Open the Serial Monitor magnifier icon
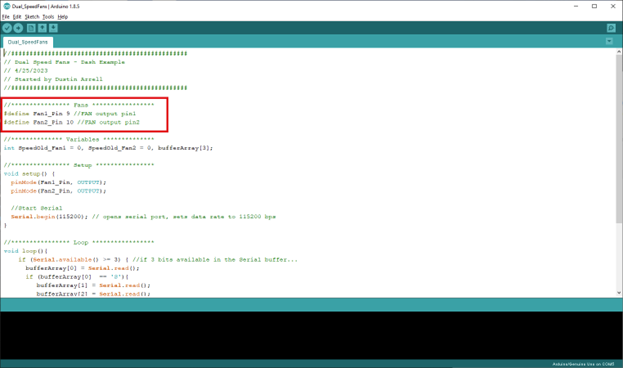The height and width of the screenshot is (368, 623). [x=611, y=28]
